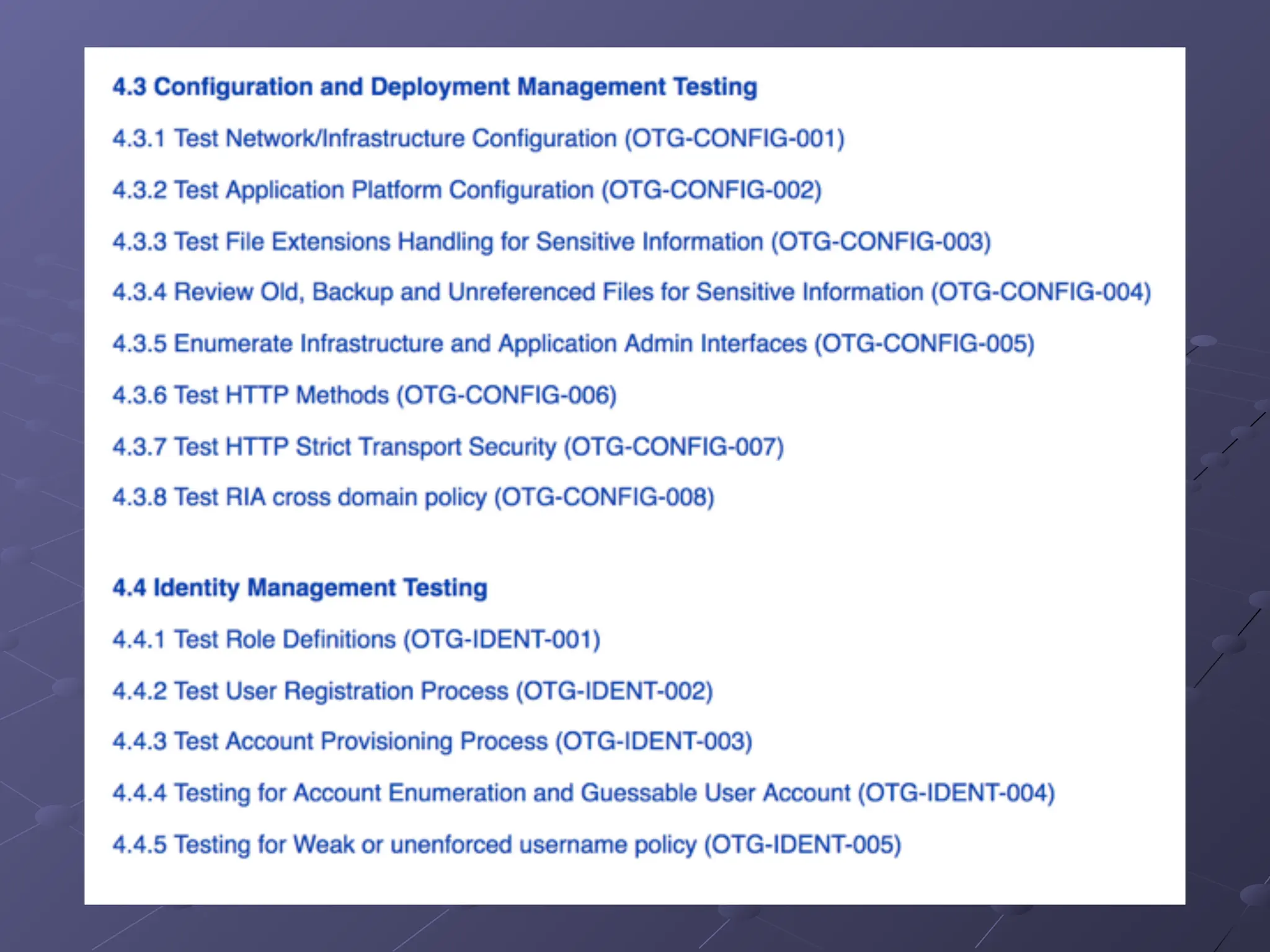
Task: Click the section number 4.4.1
Action: point(140,639)
